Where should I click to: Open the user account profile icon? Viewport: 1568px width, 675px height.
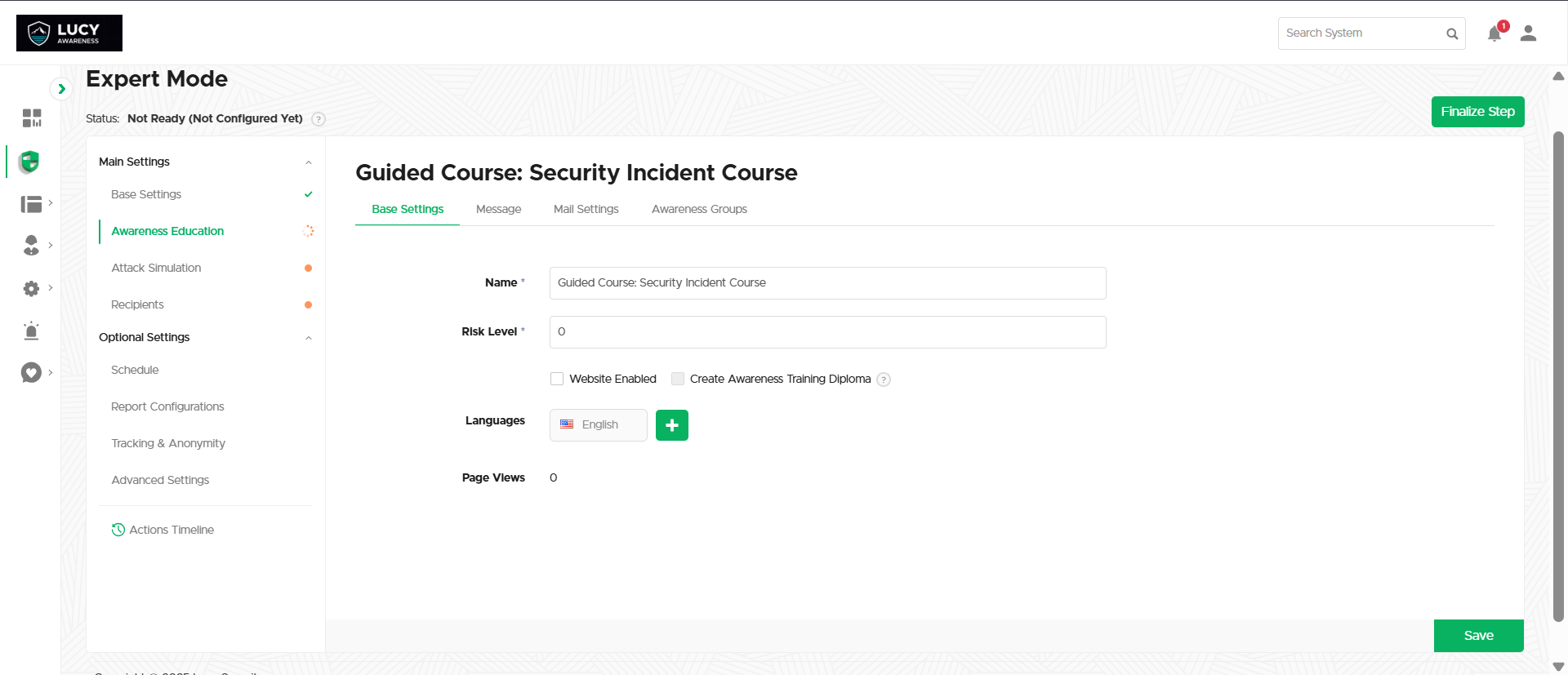[x=1528, y=33]
